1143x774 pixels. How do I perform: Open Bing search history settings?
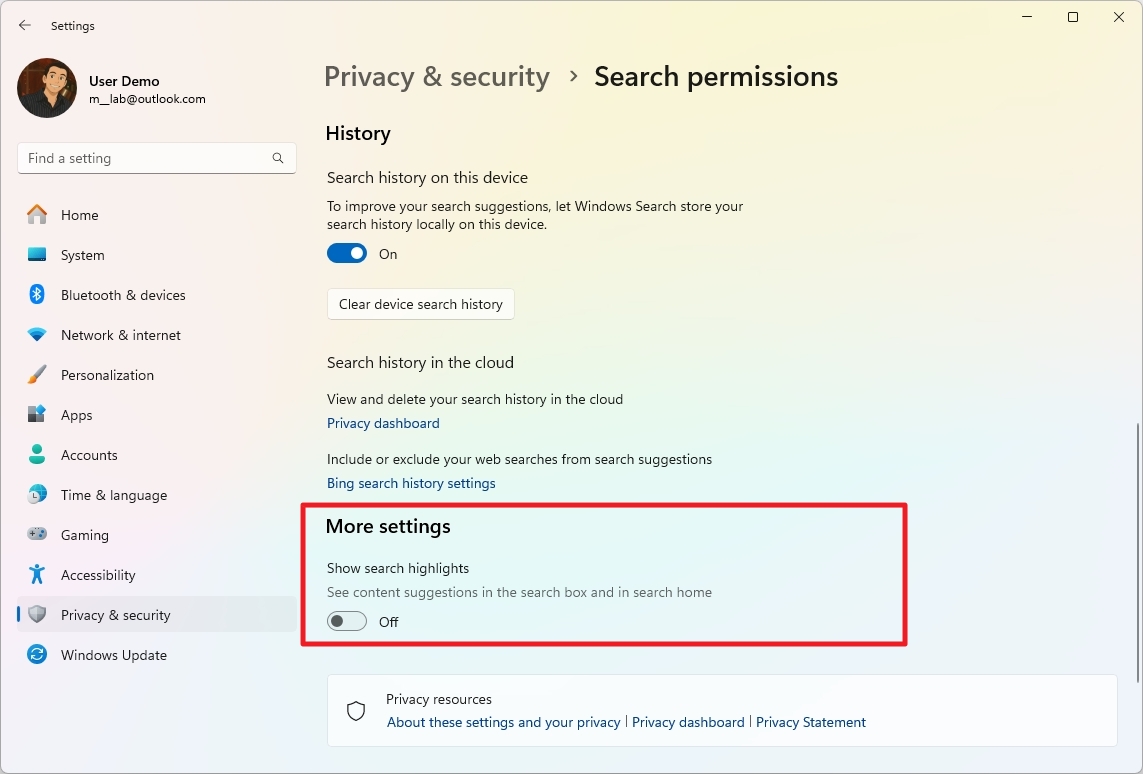411,483
